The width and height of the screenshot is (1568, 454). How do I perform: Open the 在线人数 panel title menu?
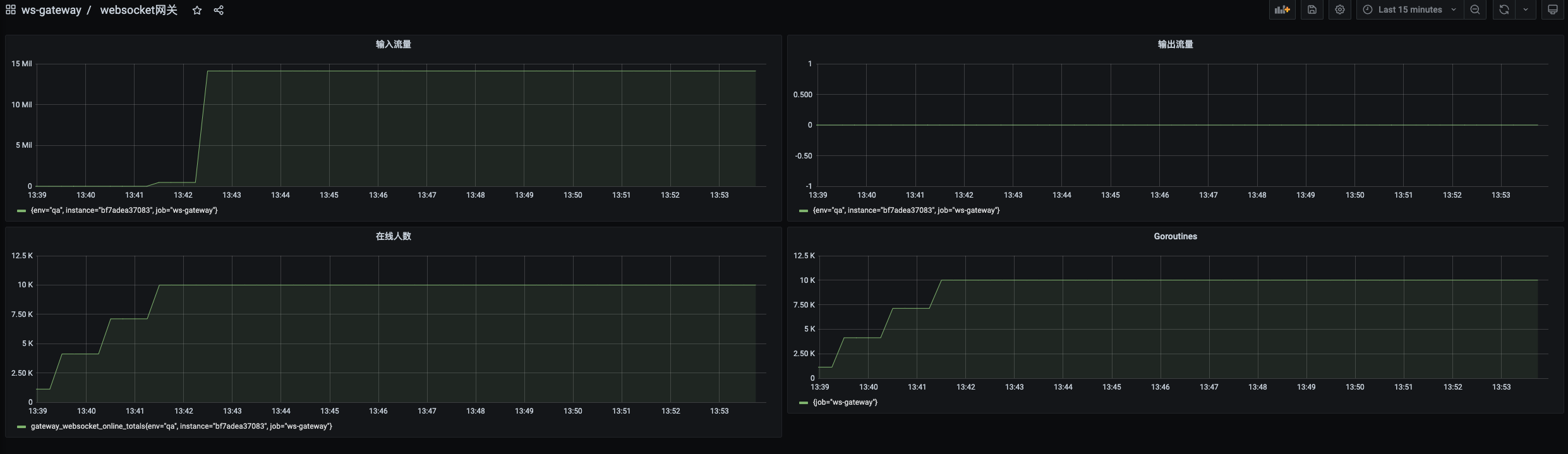(394, 236)
